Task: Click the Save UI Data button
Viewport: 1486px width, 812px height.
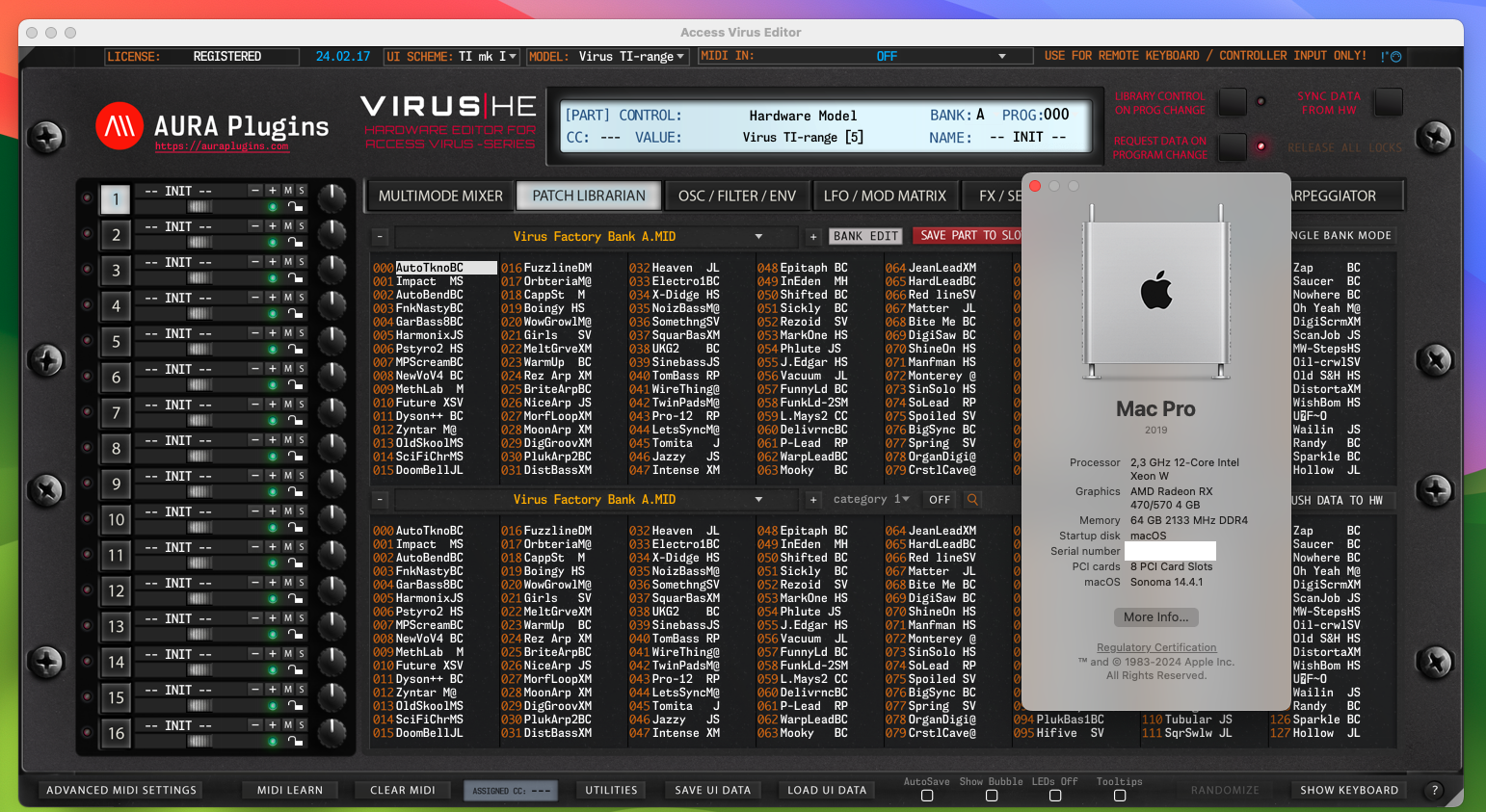Action: [713, 790]
